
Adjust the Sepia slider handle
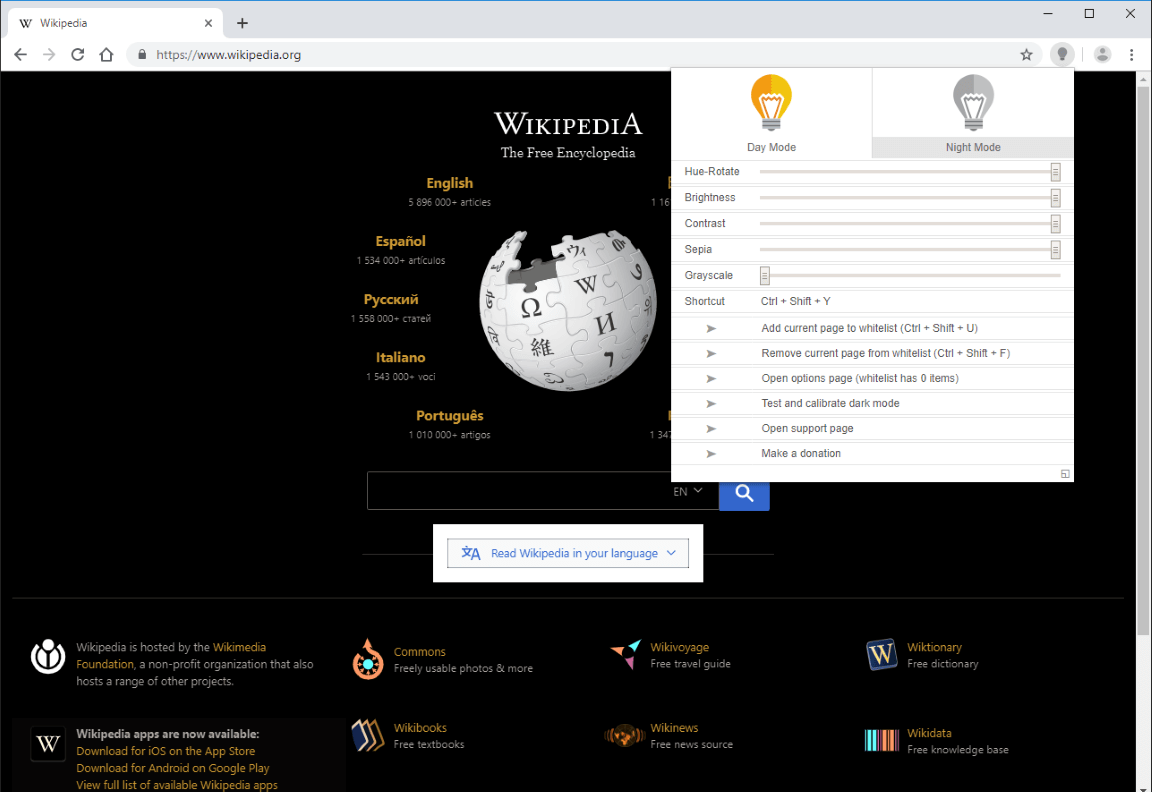tap(1055, 250)
